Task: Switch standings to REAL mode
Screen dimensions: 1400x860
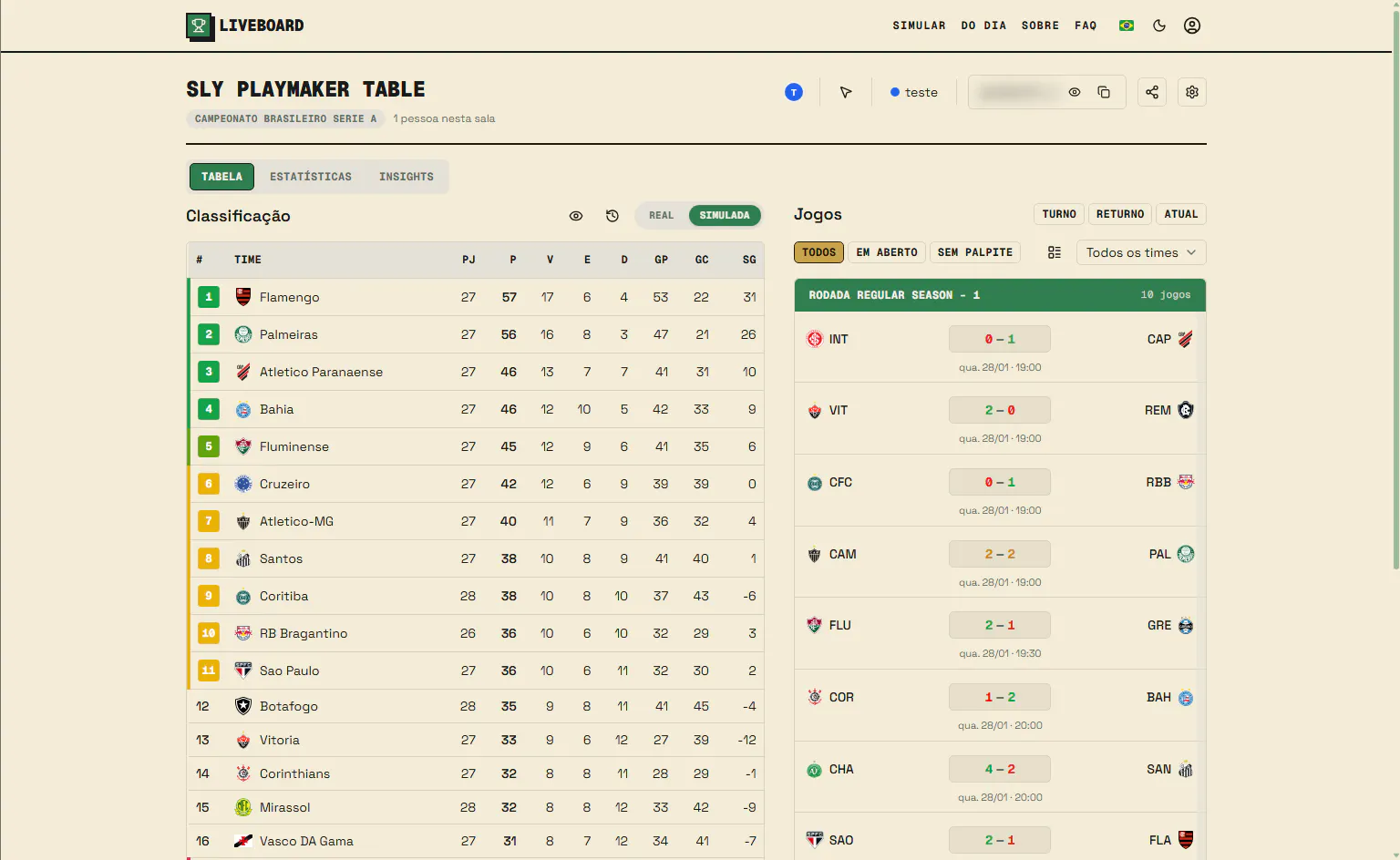Action: point(662,216)
